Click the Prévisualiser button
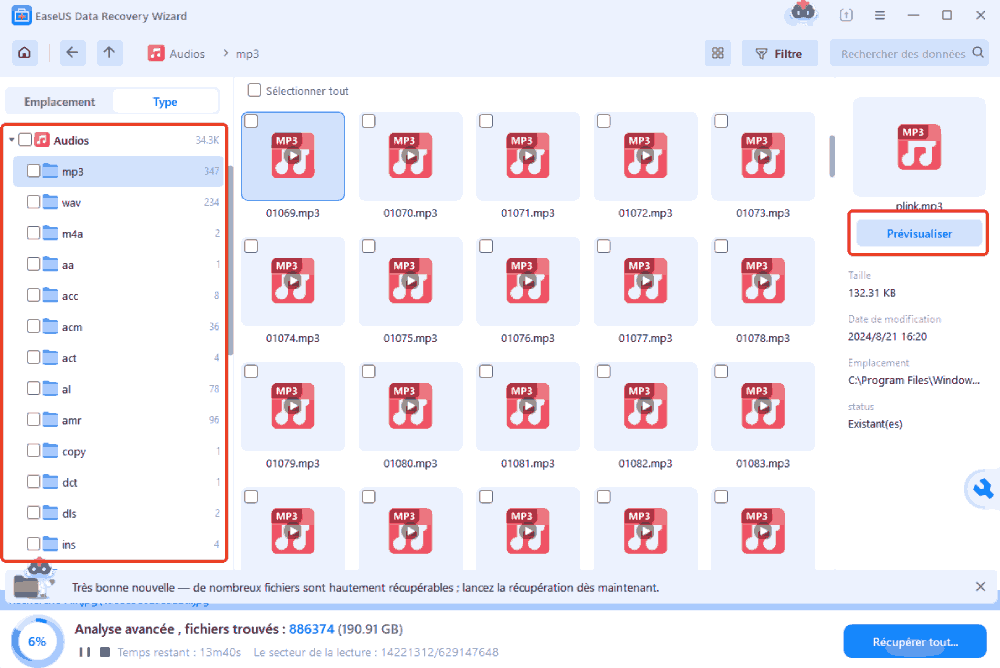 click(x=918, y=234)
